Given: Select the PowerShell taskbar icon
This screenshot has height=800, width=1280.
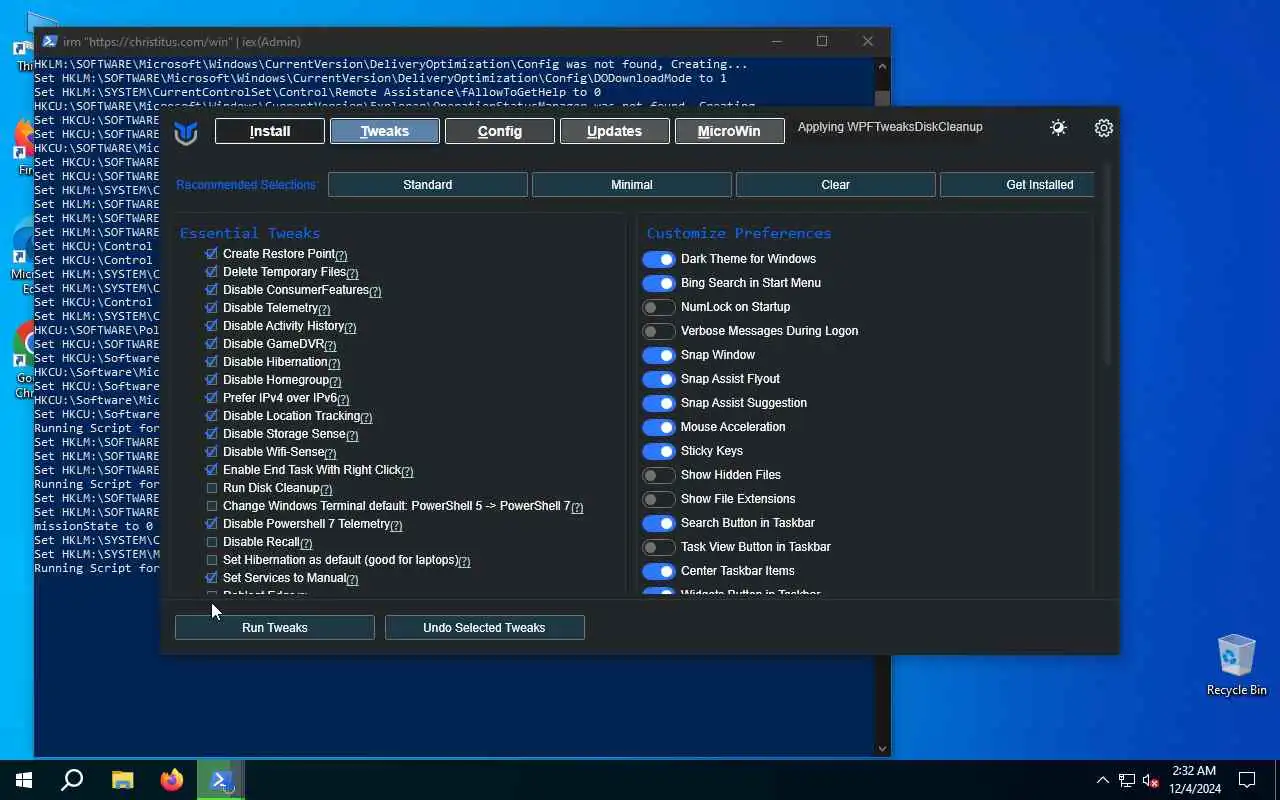Looking at the screenshot, I should [221, 780].
